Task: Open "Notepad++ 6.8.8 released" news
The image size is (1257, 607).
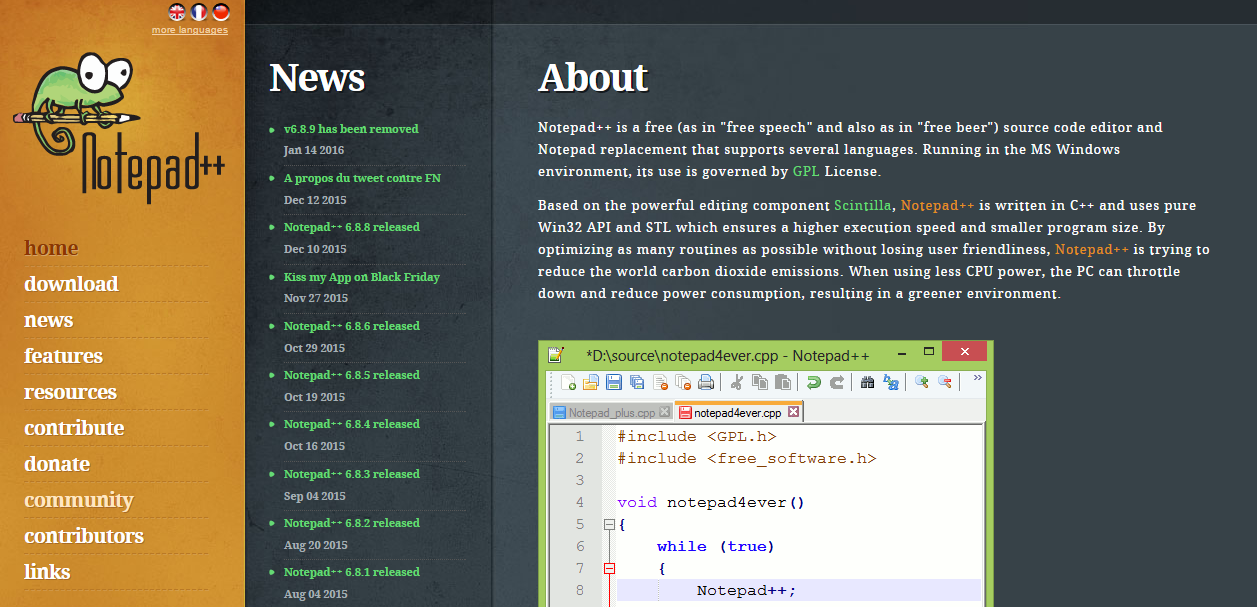Action: [x=352, y=227]
